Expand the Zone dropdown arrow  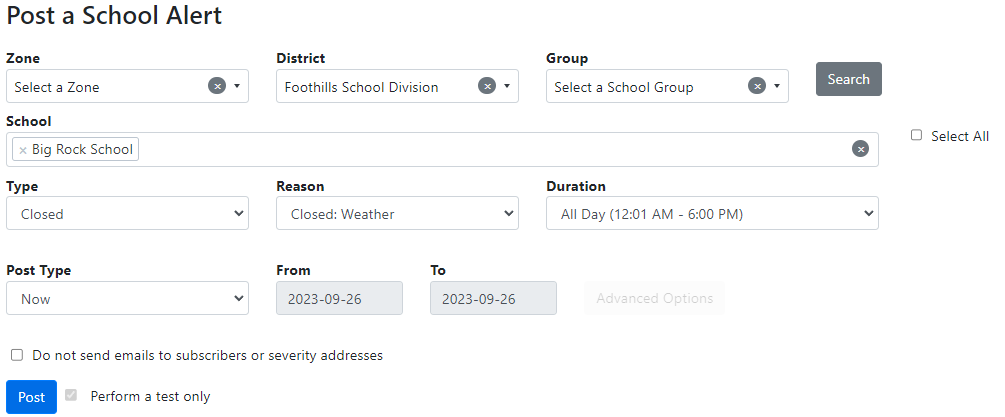(x=237, y=86)
